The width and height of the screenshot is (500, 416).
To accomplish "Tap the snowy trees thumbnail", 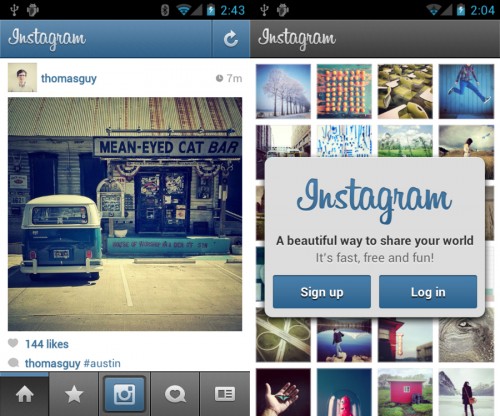I will pyautogui.click(x=283, y=91).
